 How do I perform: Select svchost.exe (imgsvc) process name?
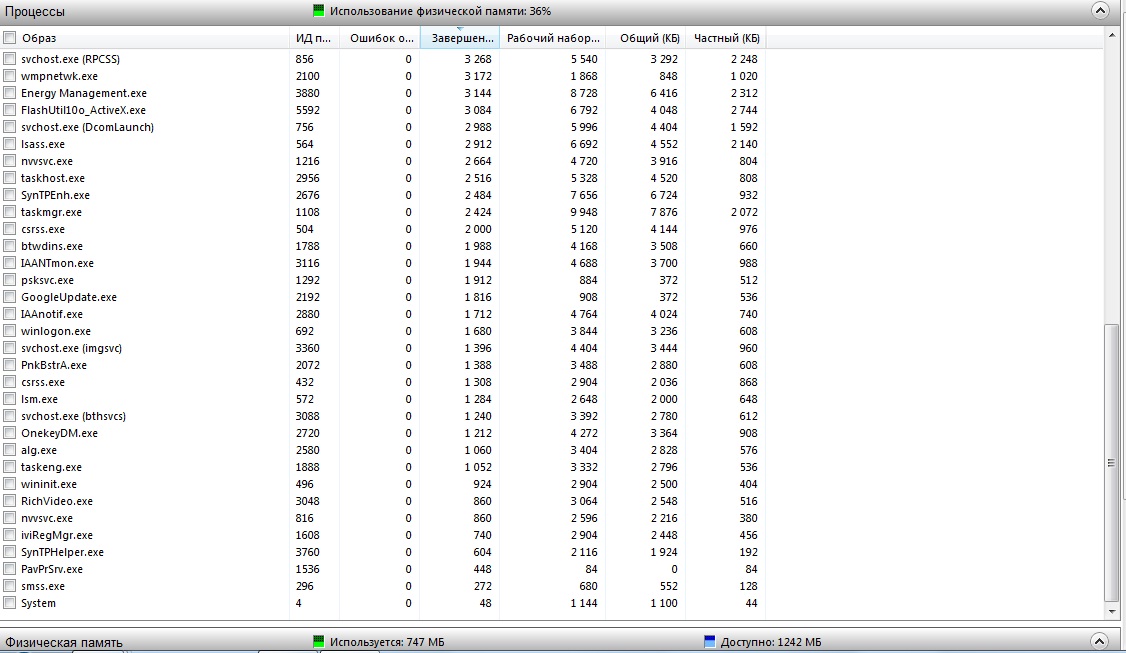(71, 348)
